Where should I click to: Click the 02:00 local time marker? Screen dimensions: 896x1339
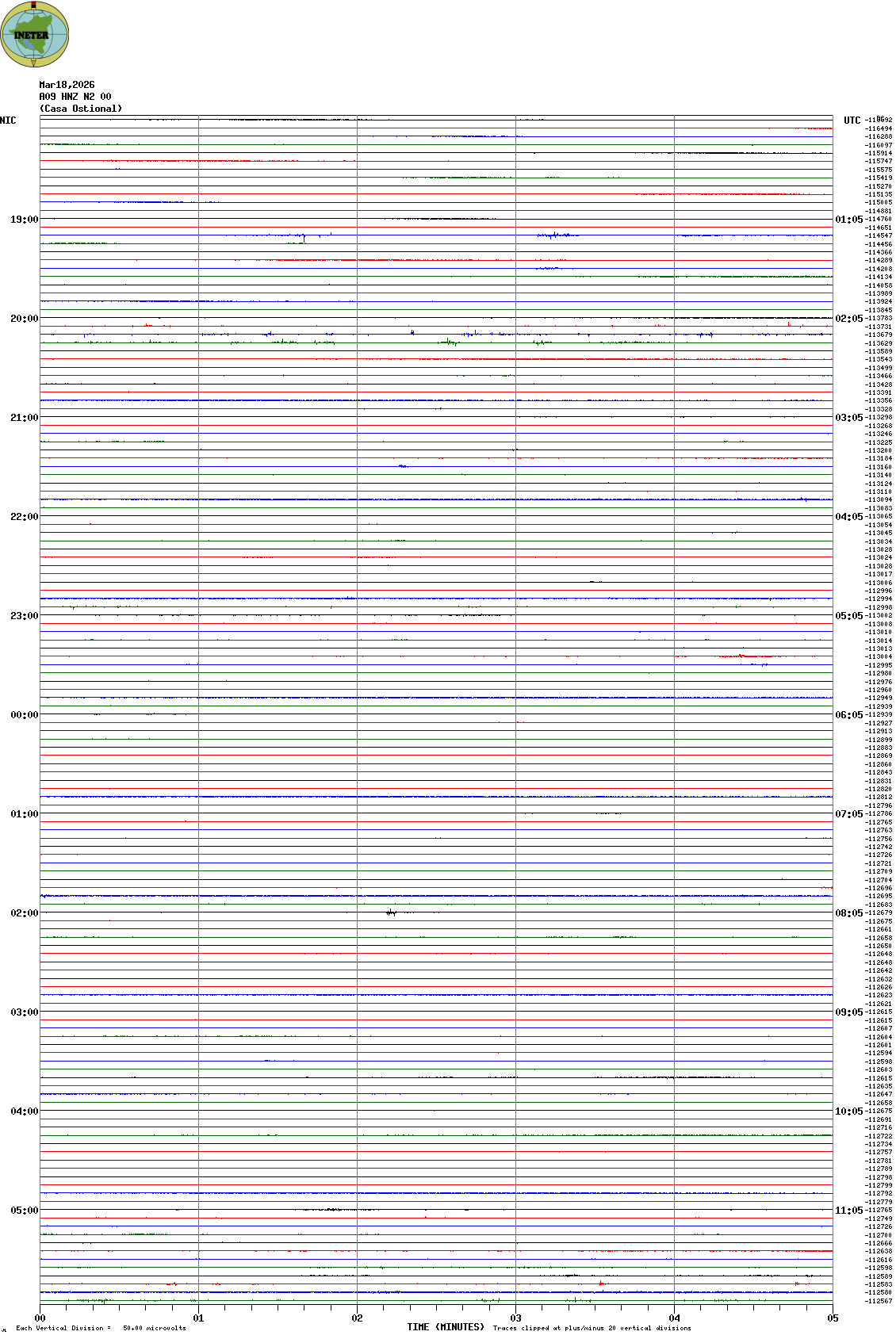24,913
